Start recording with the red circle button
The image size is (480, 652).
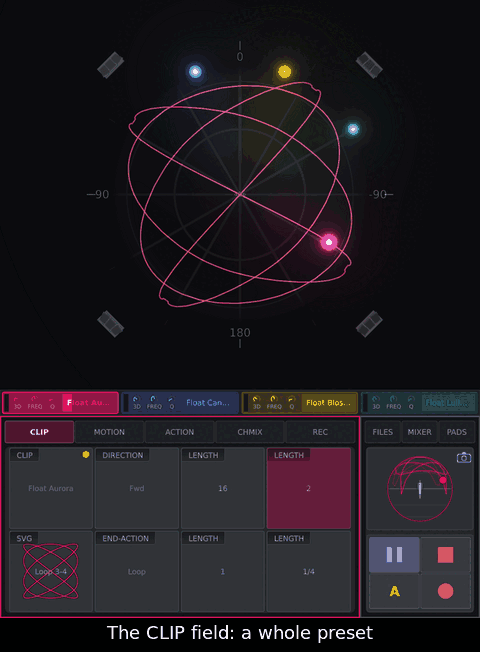point(445,591)
